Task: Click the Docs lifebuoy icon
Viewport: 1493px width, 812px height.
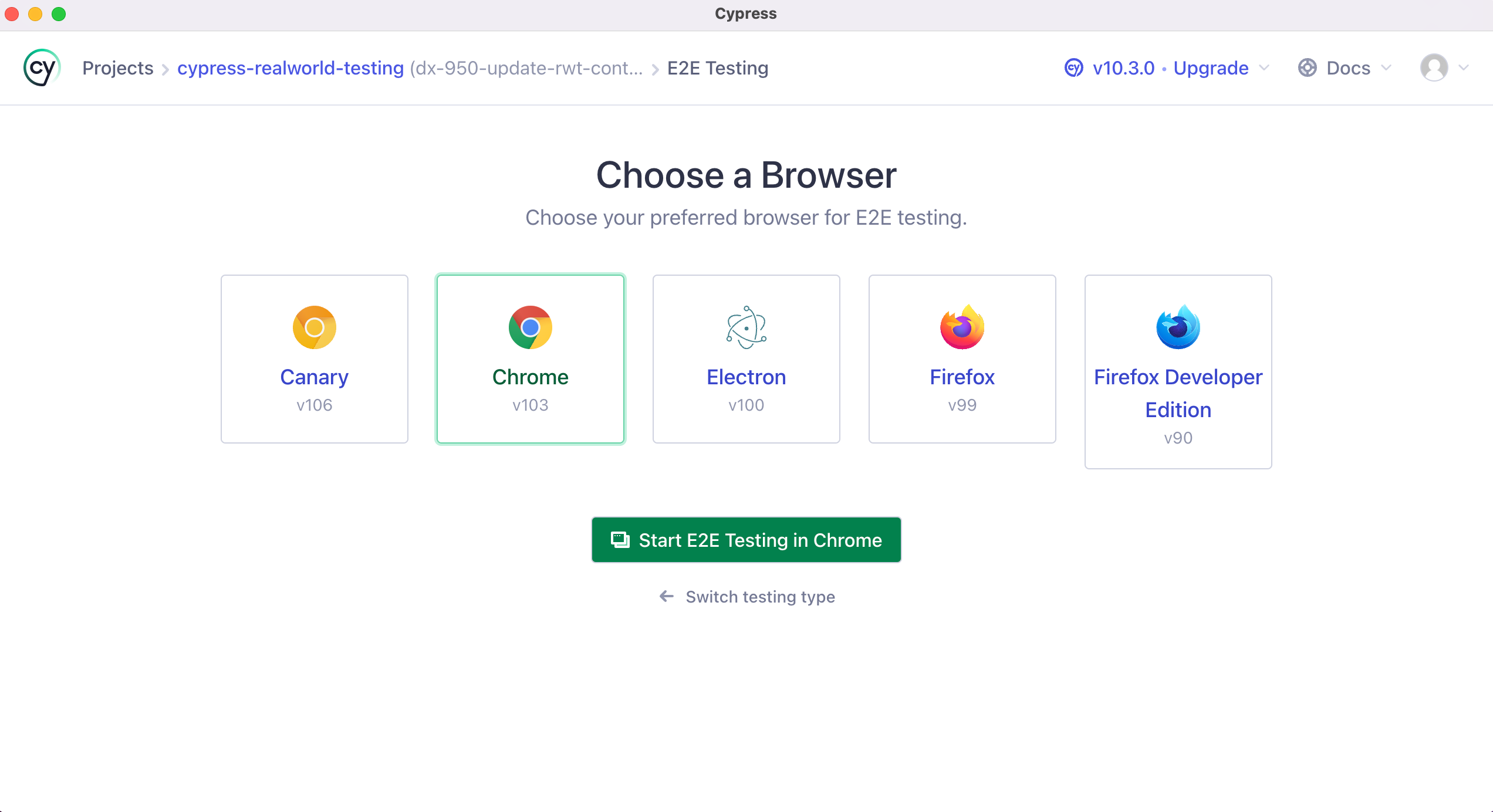Action: [1308, 67]
